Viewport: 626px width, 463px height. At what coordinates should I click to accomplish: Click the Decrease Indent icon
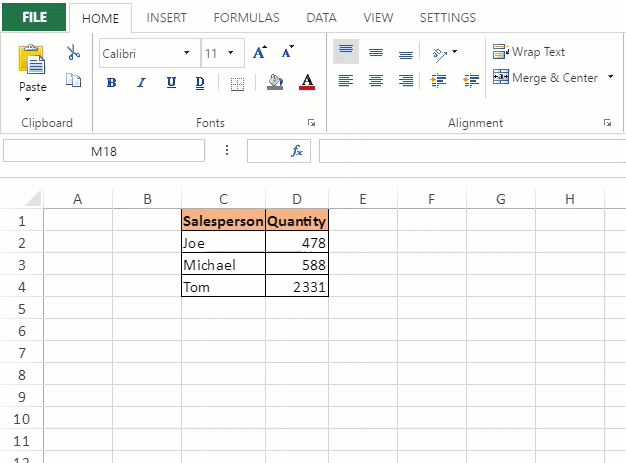point(471,80)
